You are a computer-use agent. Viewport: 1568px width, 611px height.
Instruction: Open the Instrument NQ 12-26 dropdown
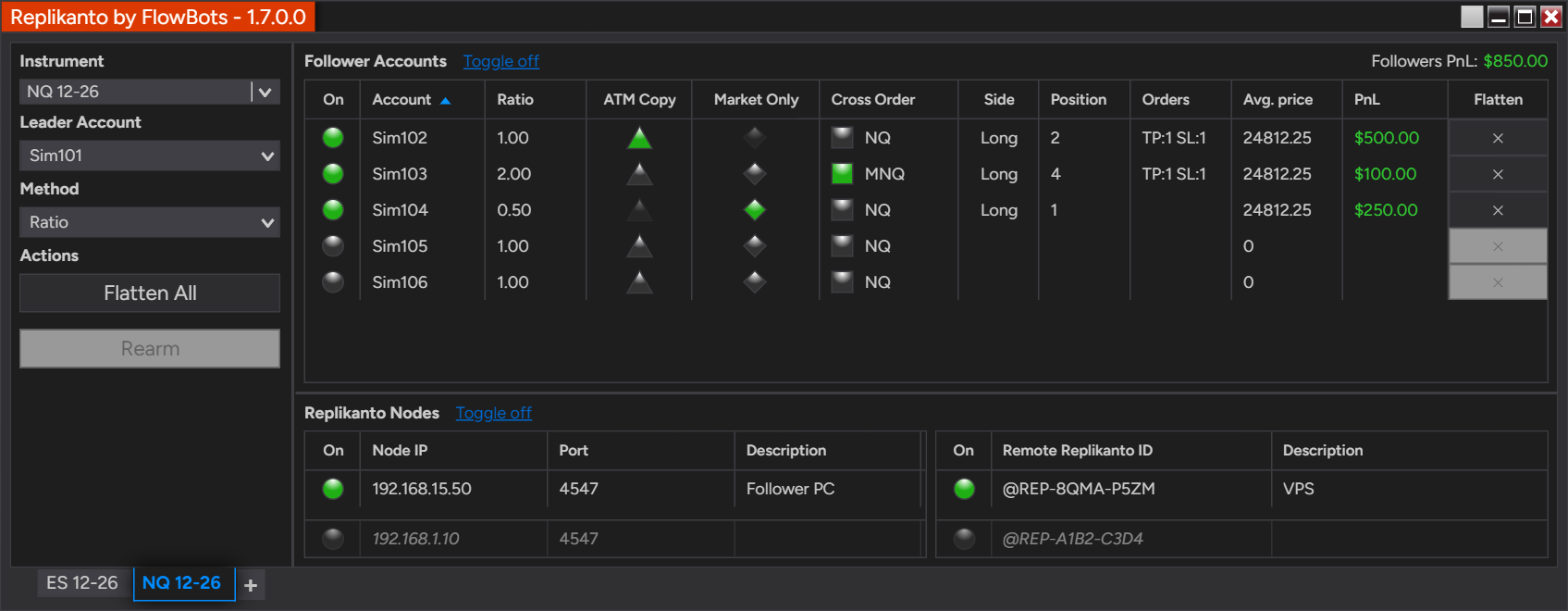click(x=150, y=92)
